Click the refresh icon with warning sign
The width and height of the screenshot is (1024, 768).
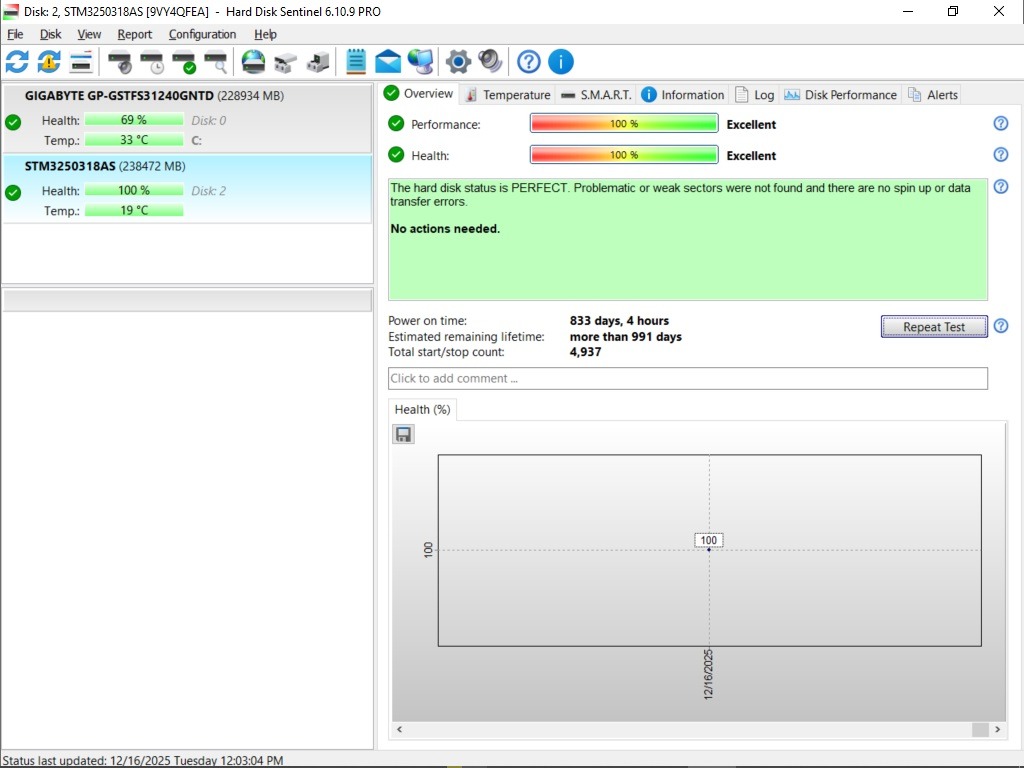(x=49, y=62)
